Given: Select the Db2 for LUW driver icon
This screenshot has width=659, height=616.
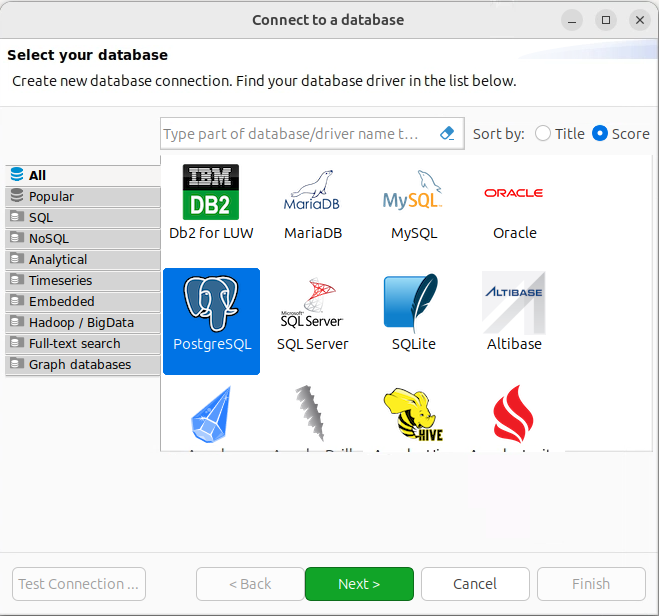Looking at the screenshot, I should [x=211, y=193].
